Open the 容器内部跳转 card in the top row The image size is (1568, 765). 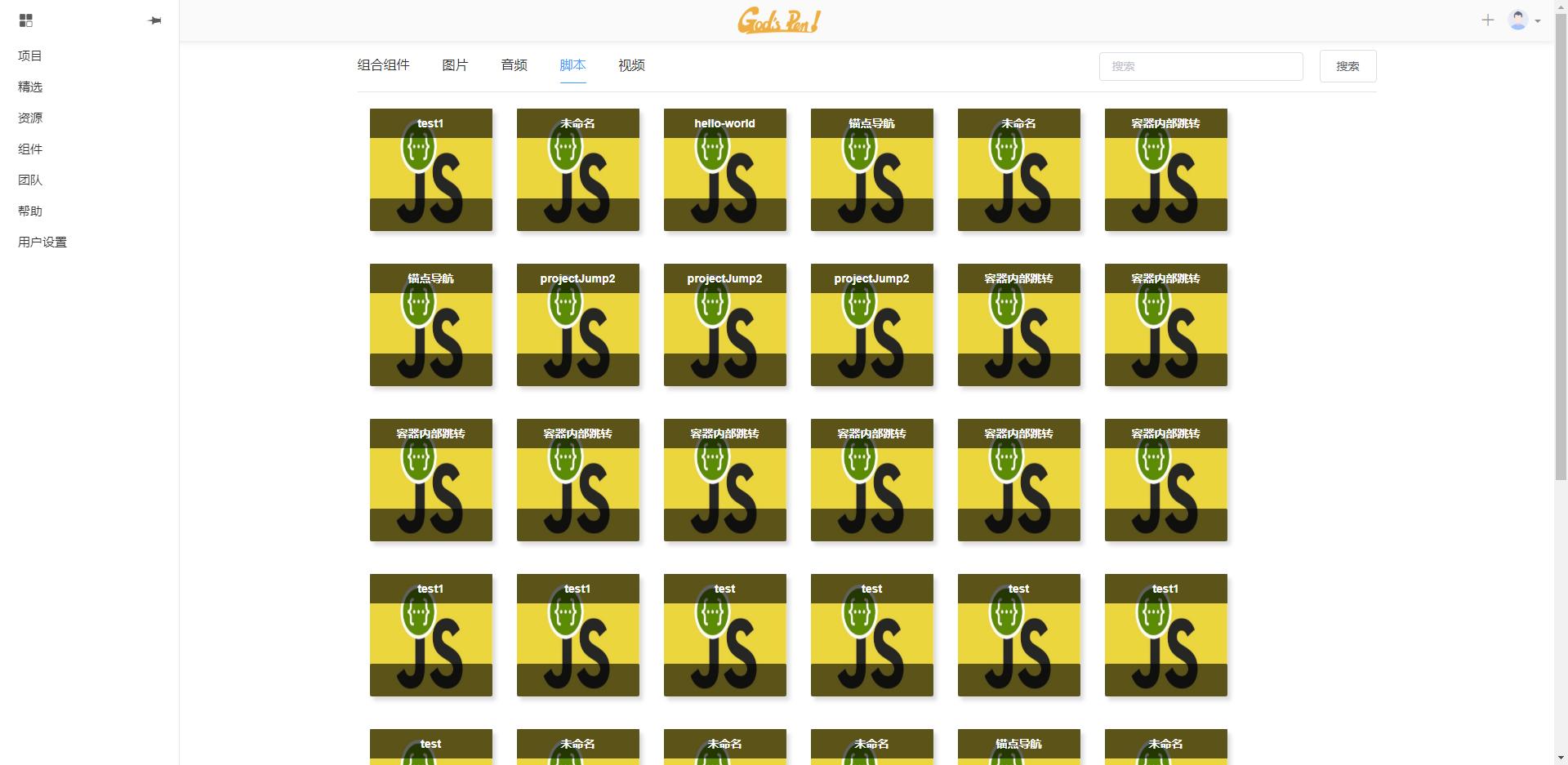tap(1166, 170)
